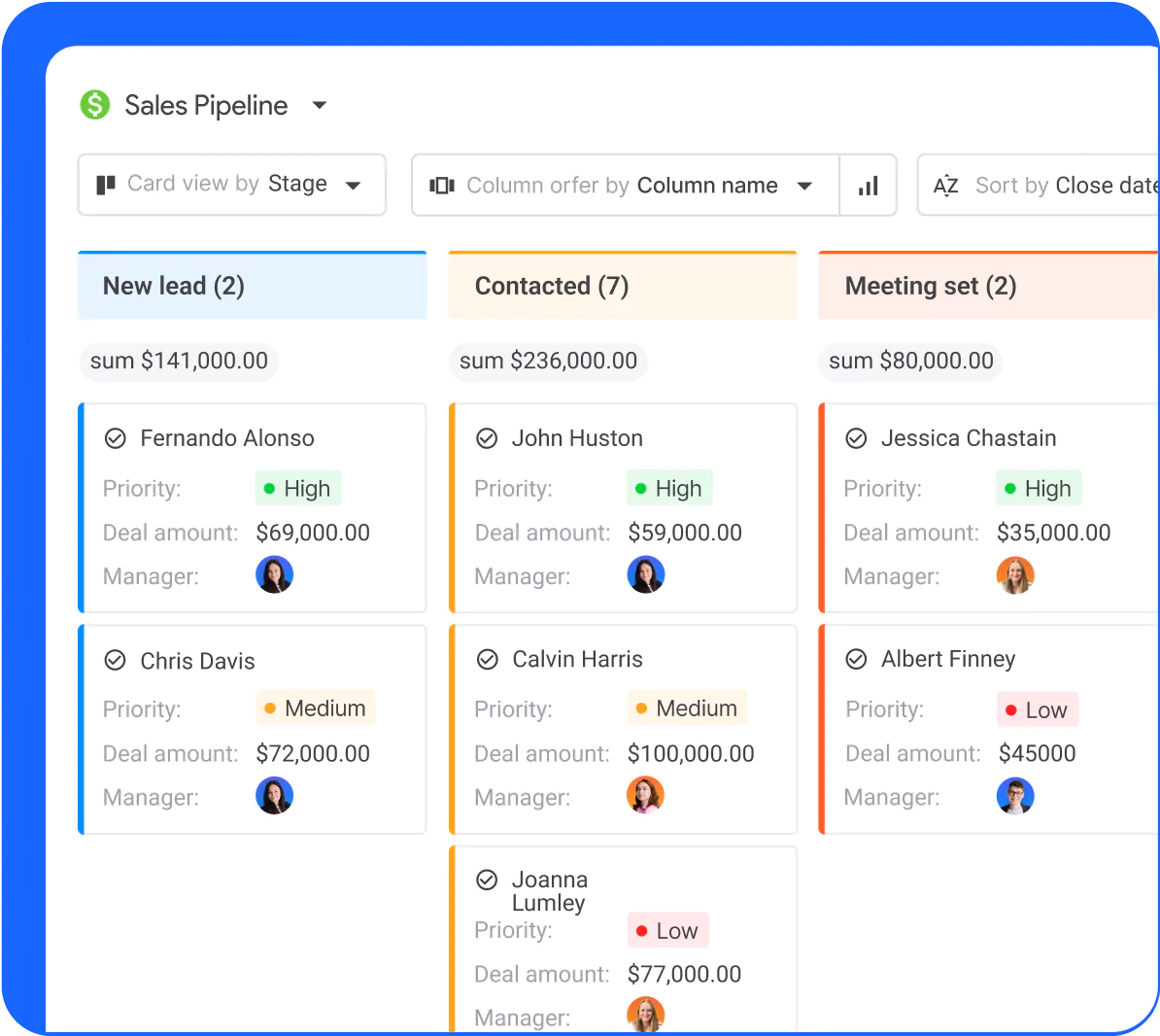This screenshot has width=1160, height=1036.
Task: Click the green dollar Sales Pipeline icon
Action: (x=95, y=105)
